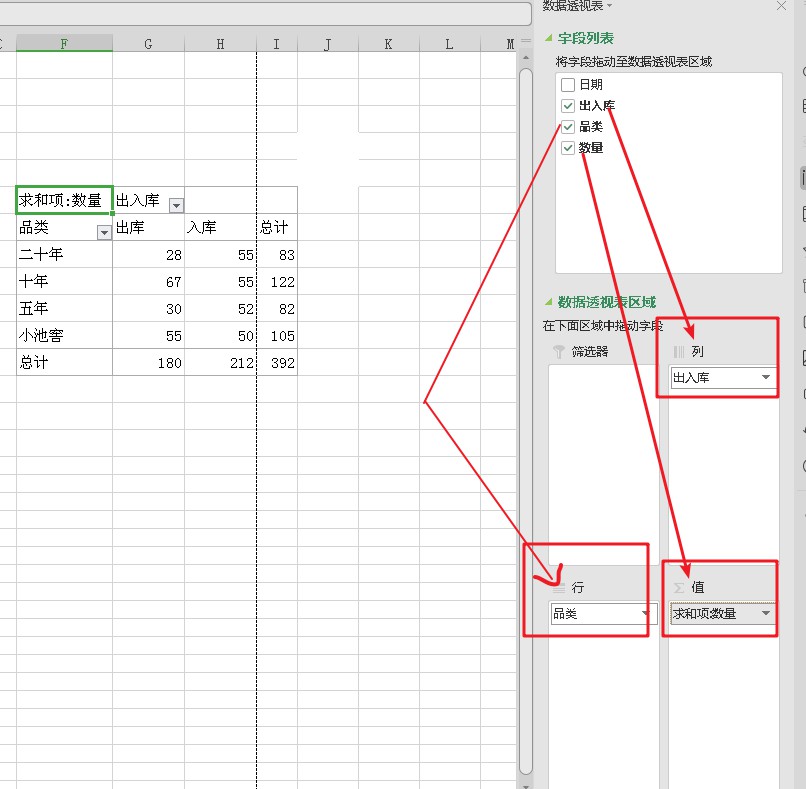Image resolution: width=806 pixels, height=789 pixels.
Task: Click the 小池窖 total cell 105
Action: click(277, 335)
